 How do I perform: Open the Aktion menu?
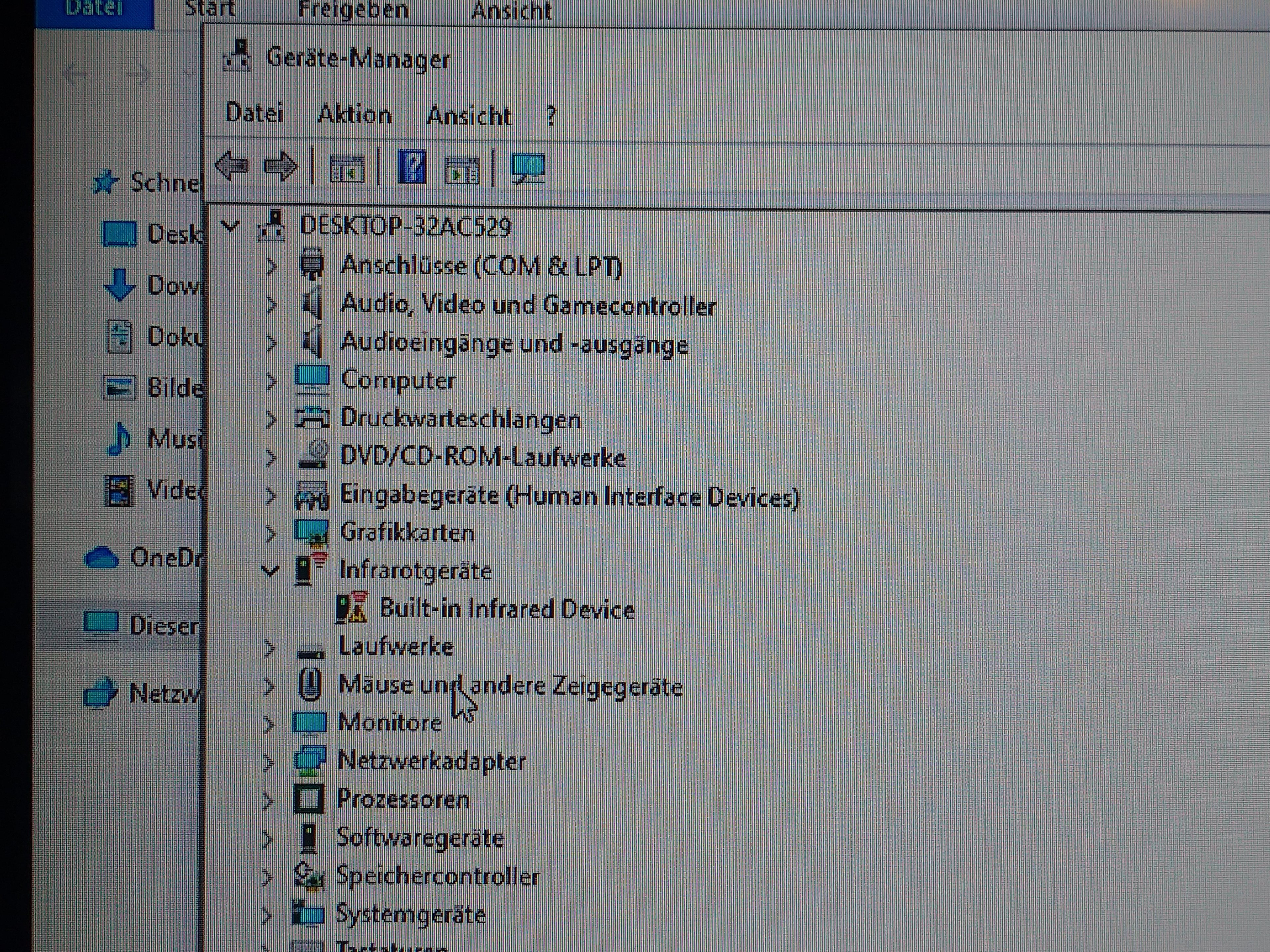tap(354, 114)
